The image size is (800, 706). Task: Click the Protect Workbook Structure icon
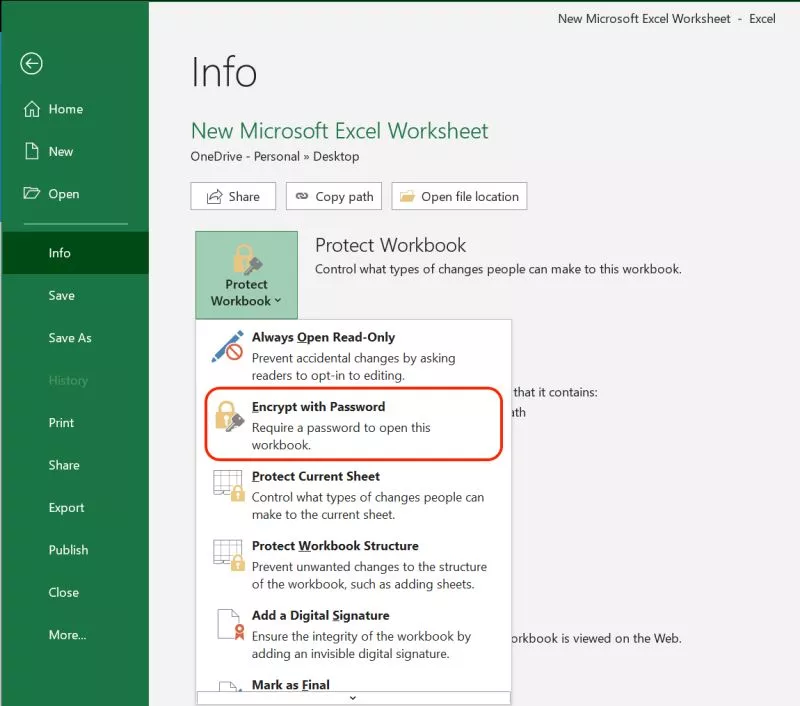(x=229, y=555)
